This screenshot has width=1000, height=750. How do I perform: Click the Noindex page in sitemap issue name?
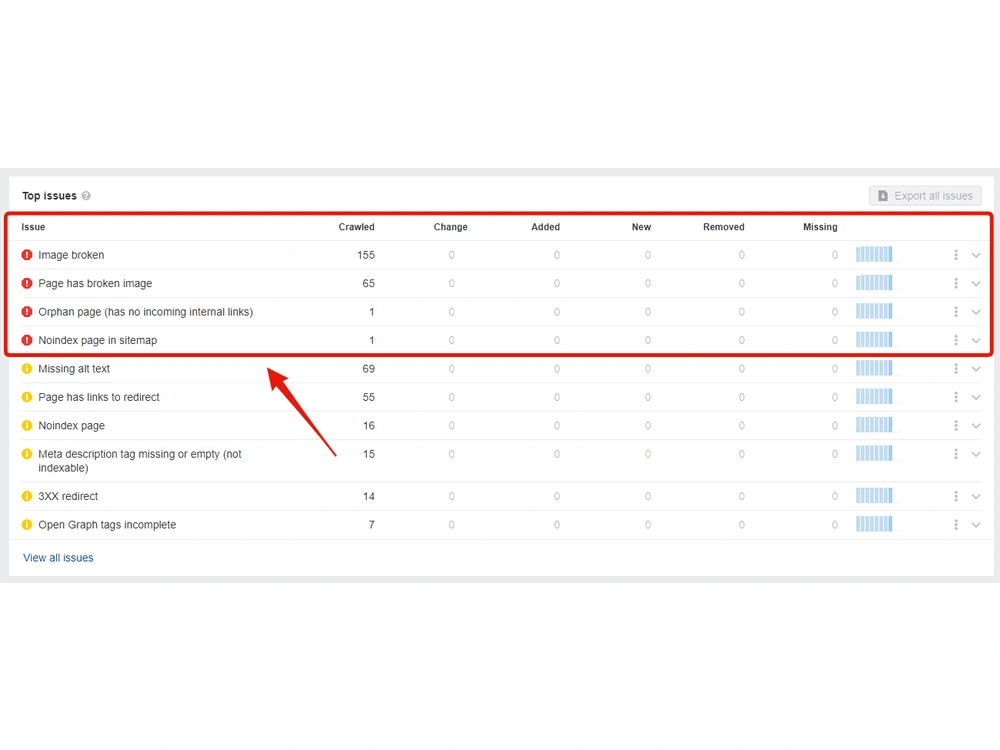98,341
